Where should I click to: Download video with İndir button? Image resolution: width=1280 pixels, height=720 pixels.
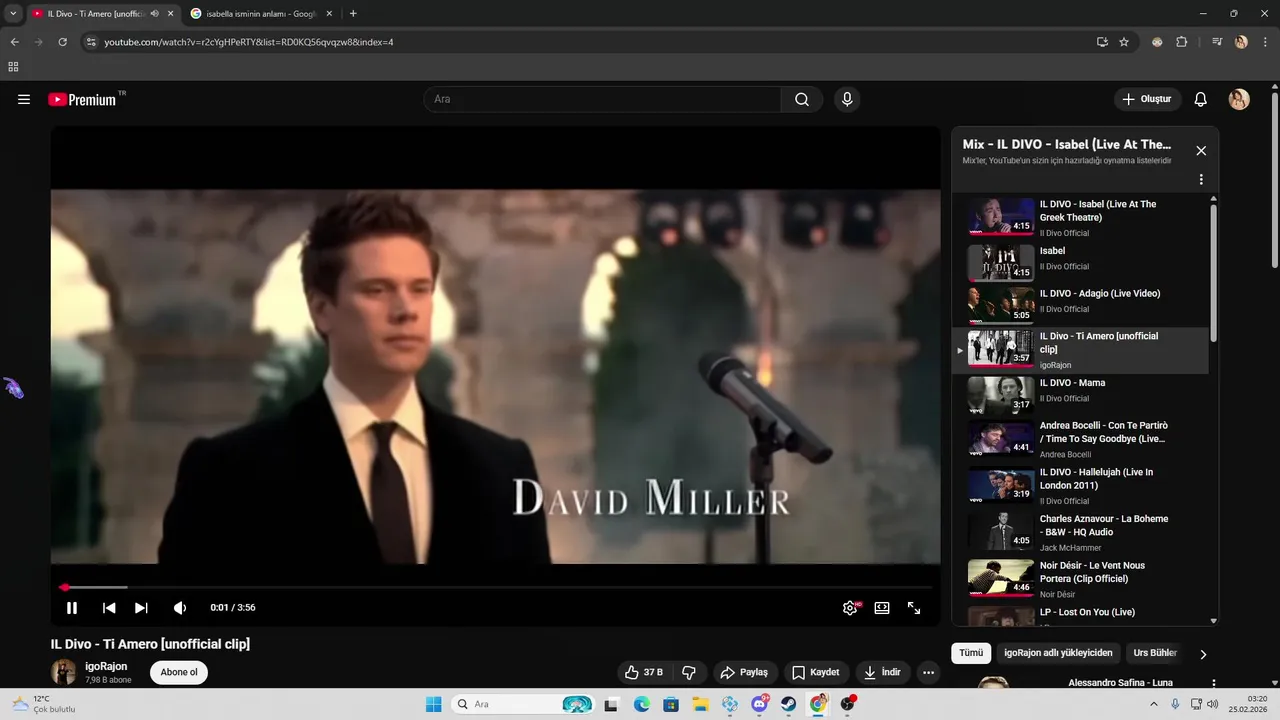[883, 672]
